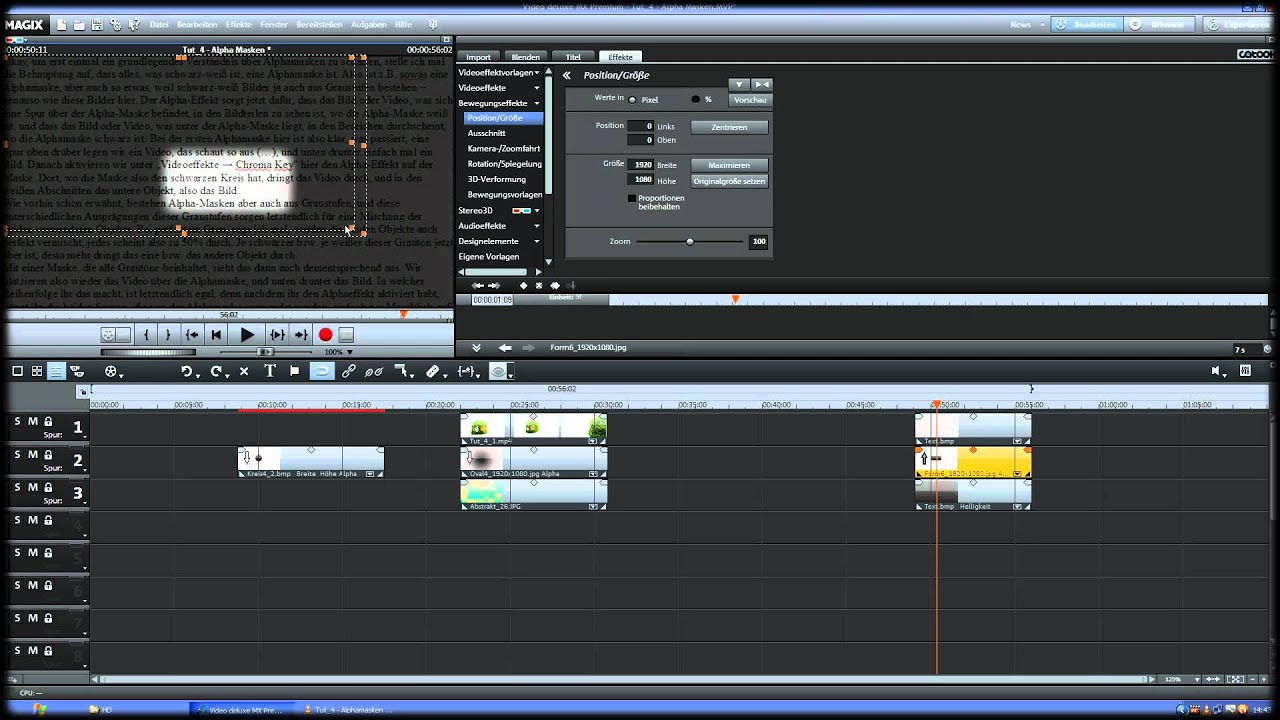Image resolution: width=1280 pixels, height=720 pixels.
Task: Open the multicam mode icon
Action: point(76,371)
